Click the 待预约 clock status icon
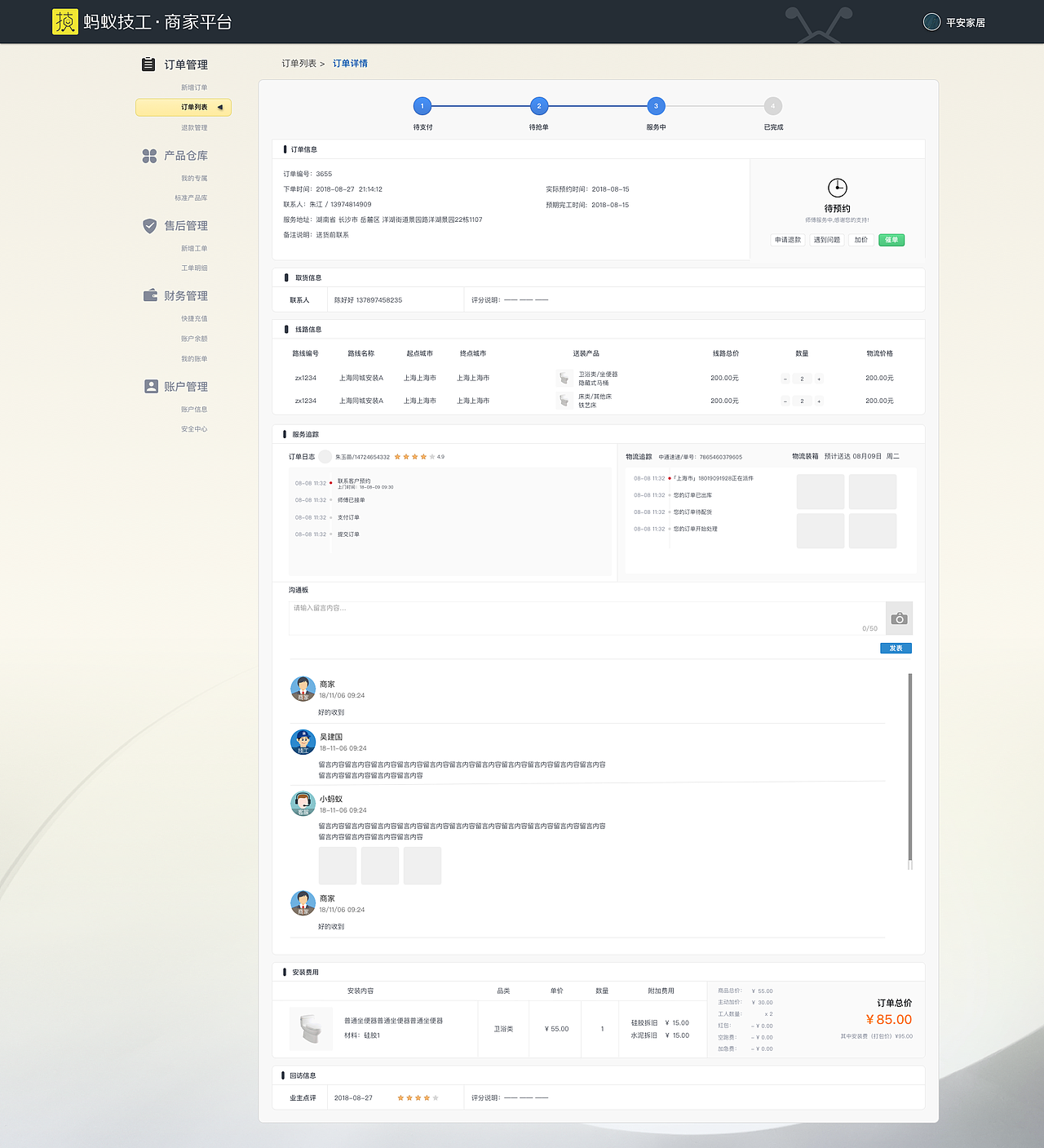Screen dimensions: 1044x1148 coord(838,188)
